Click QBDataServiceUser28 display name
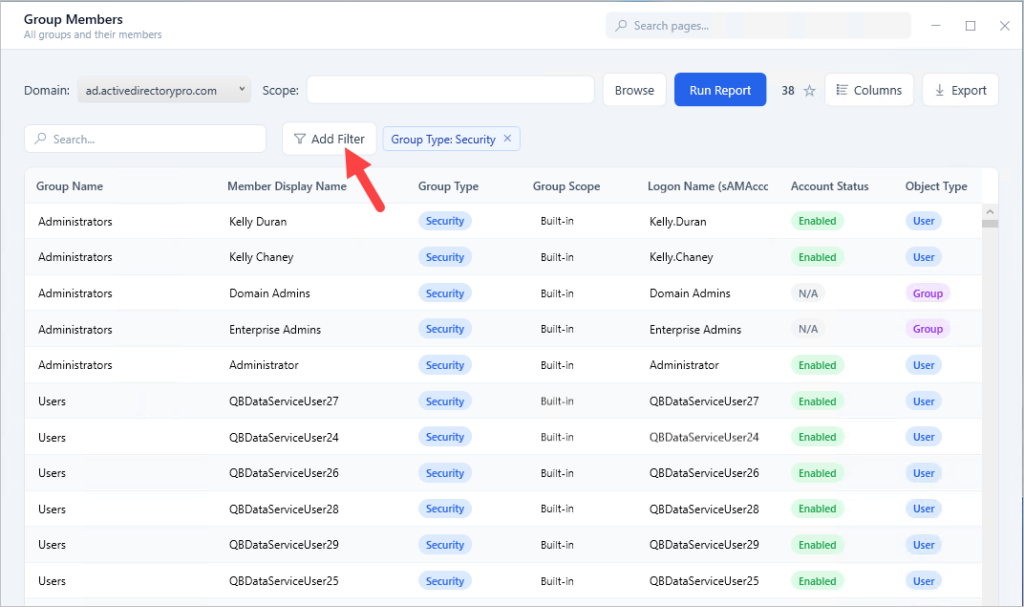Image resolution: width=1024 pixels, height=607 pixels. click(x=283, y=509)
